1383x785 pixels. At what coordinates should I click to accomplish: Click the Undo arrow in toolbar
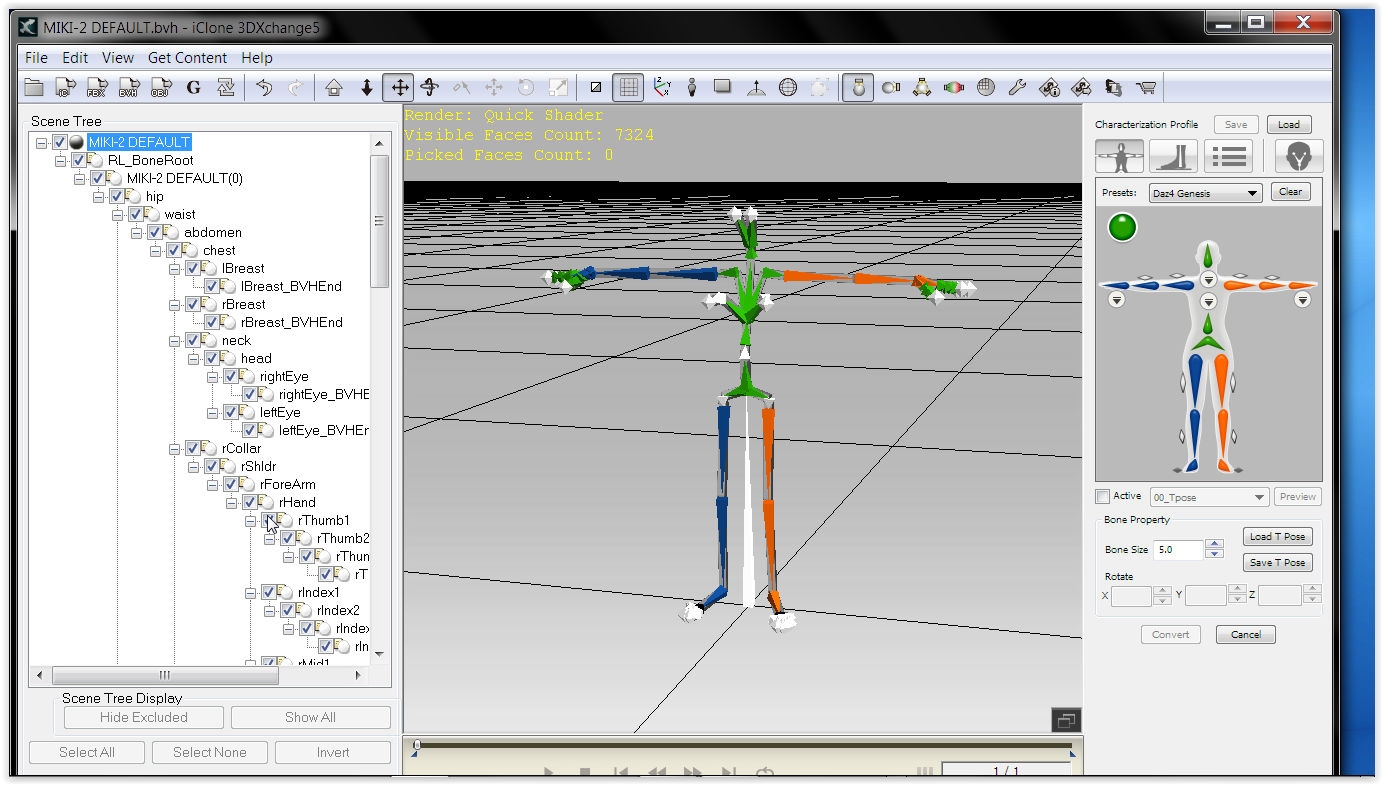[264, 88]
